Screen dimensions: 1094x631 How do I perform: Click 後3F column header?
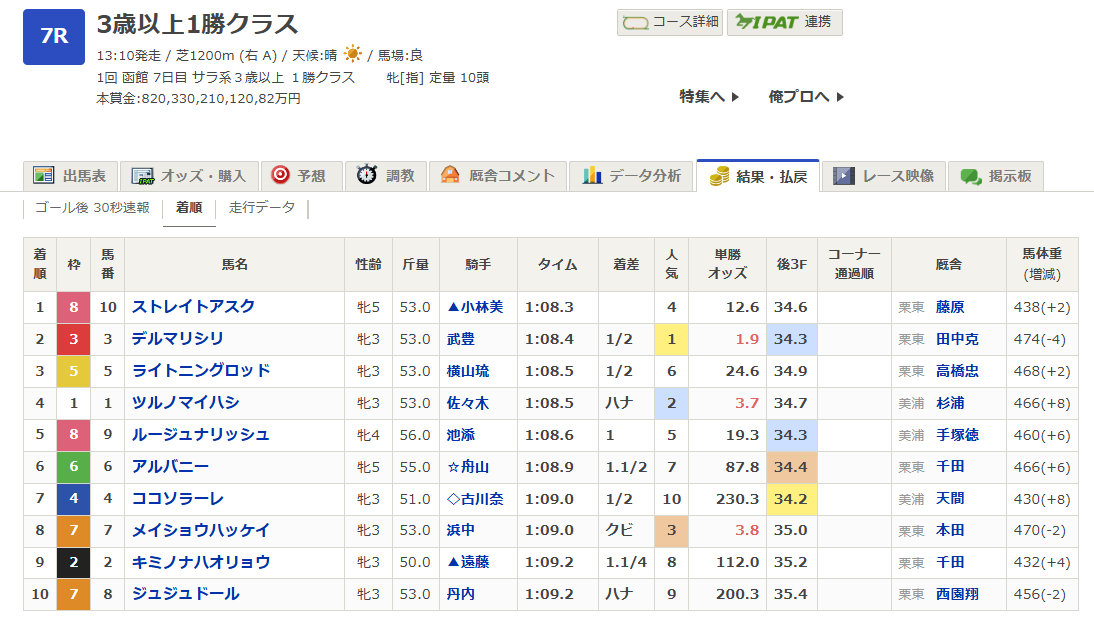[791, 265]
